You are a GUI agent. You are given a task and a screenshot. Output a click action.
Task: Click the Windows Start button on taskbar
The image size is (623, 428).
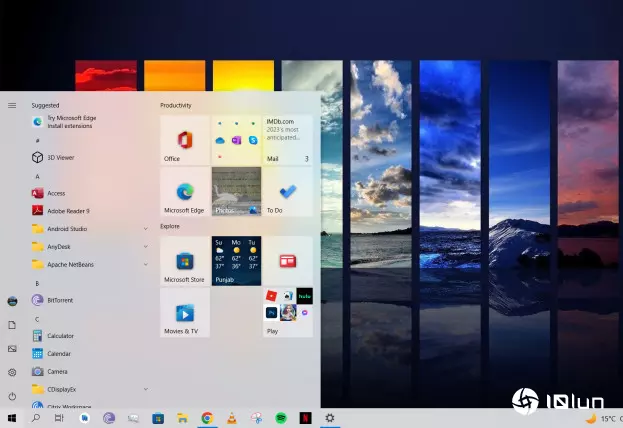[12, 418]
